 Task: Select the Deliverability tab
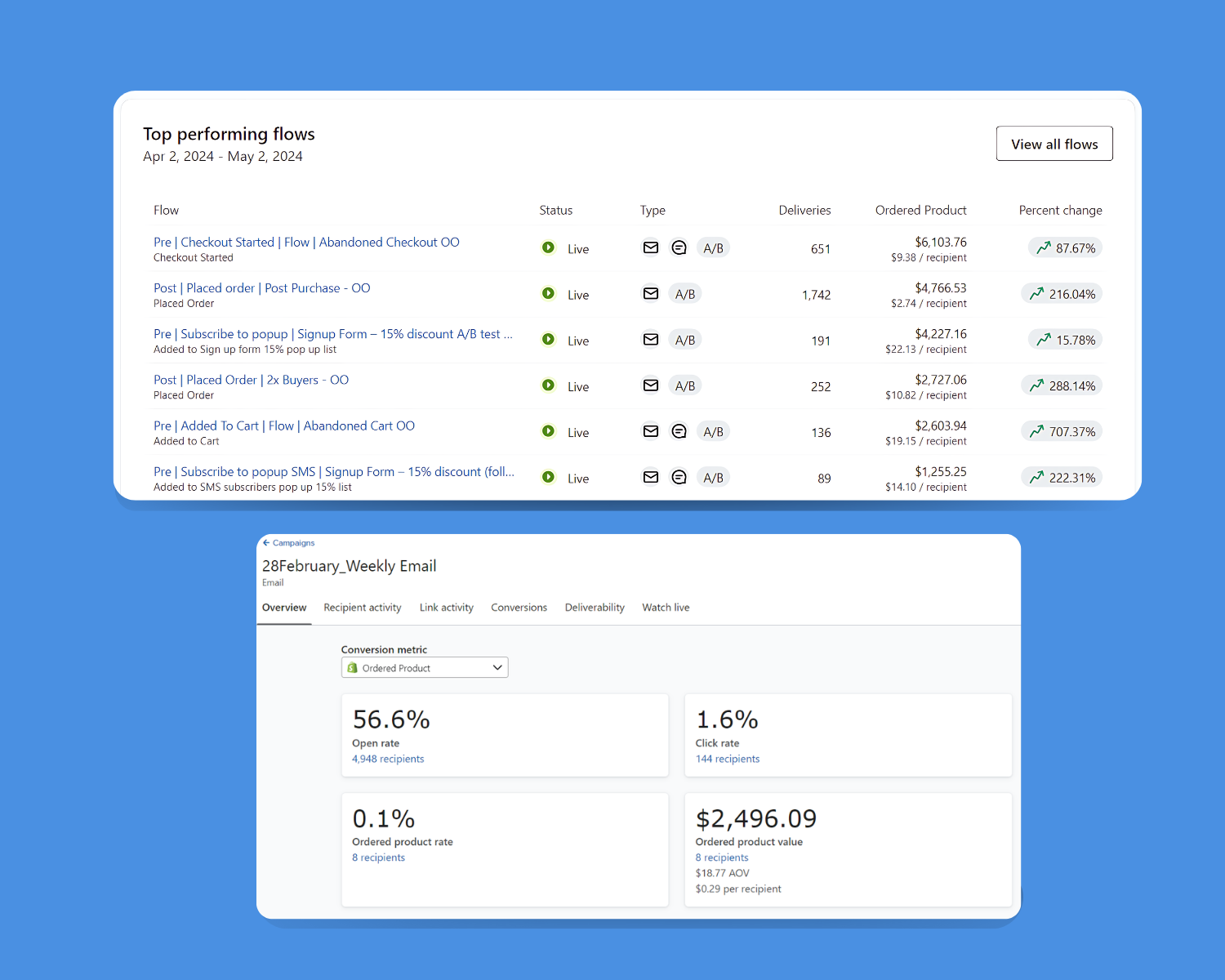pos(595,608)
